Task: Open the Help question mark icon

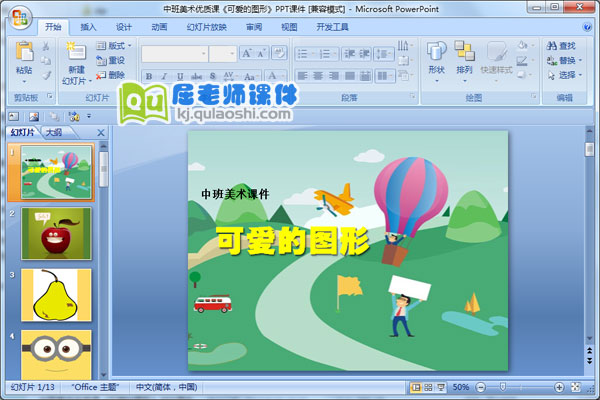Action: point(587,27)
